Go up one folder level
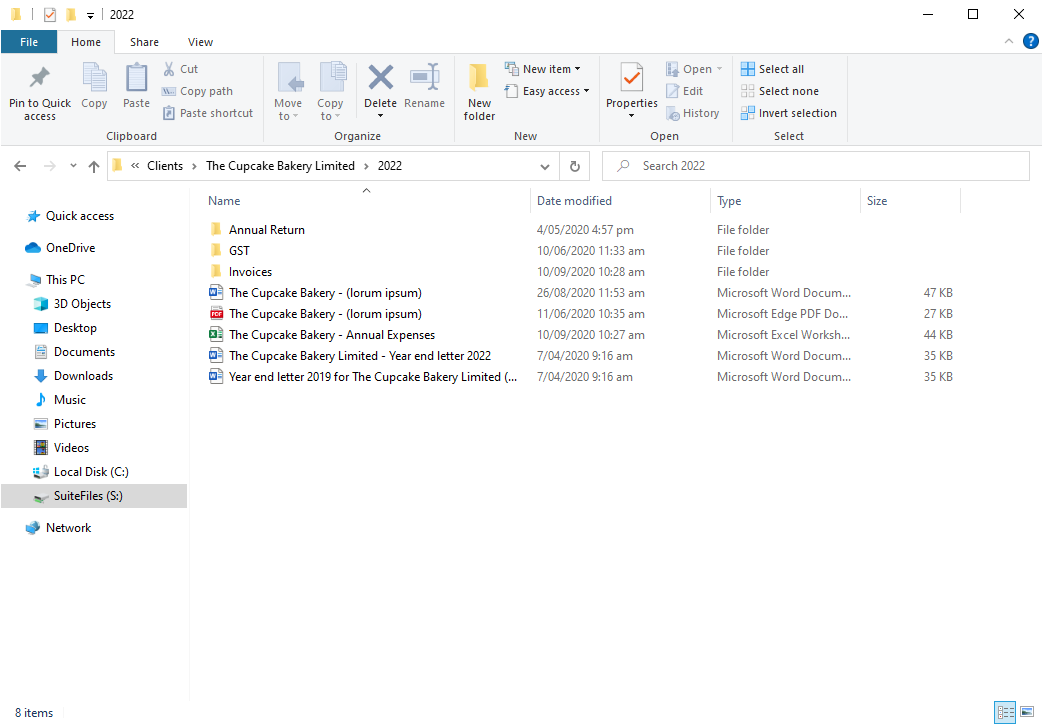Image resolution: width=1043 pixels, height=724 pixels. click(x=94, y=166)
